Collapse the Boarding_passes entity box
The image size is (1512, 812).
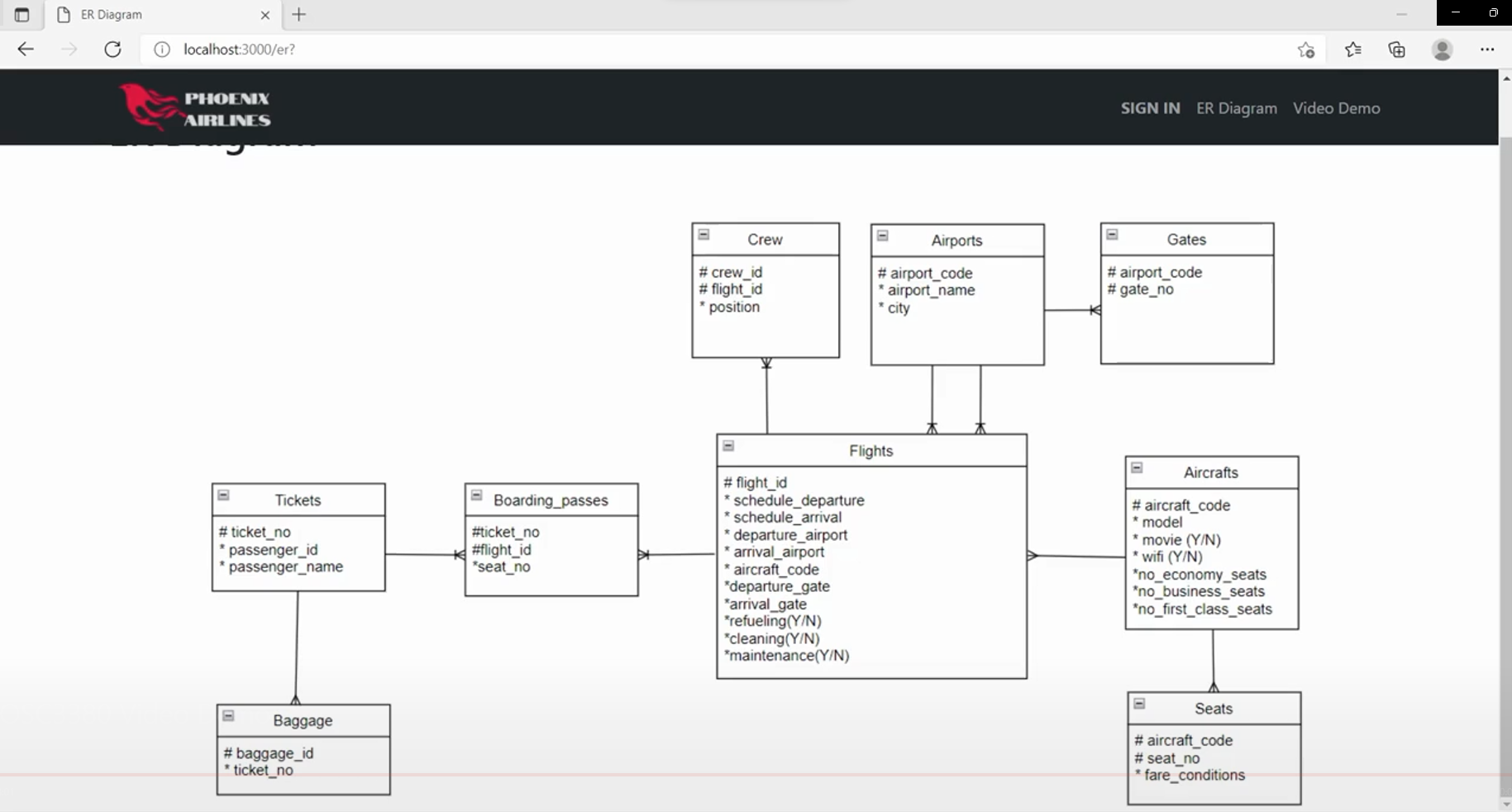click(476, 494)
